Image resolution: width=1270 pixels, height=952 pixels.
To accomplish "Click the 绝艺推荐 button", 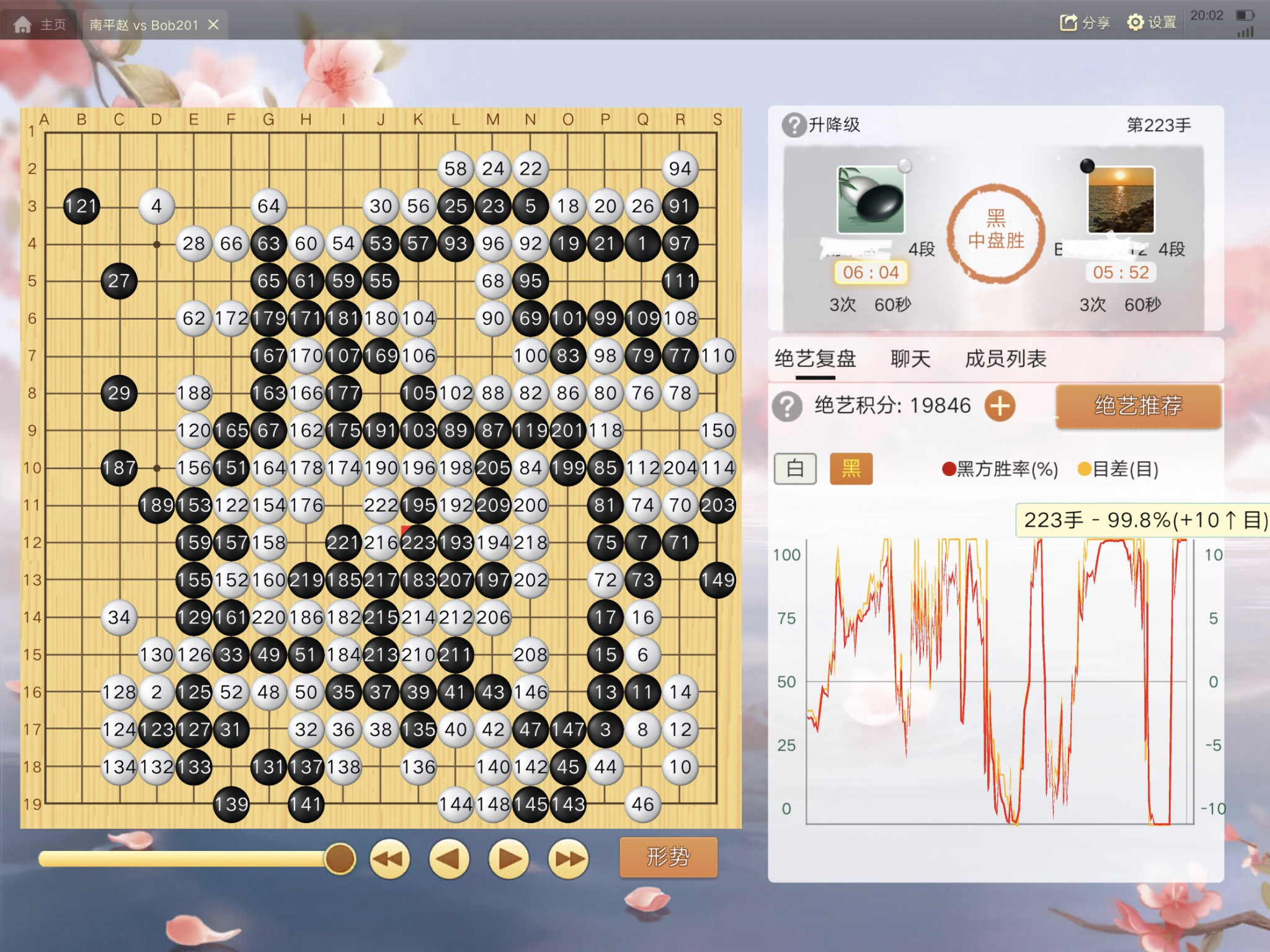I will click(1139, 406).
